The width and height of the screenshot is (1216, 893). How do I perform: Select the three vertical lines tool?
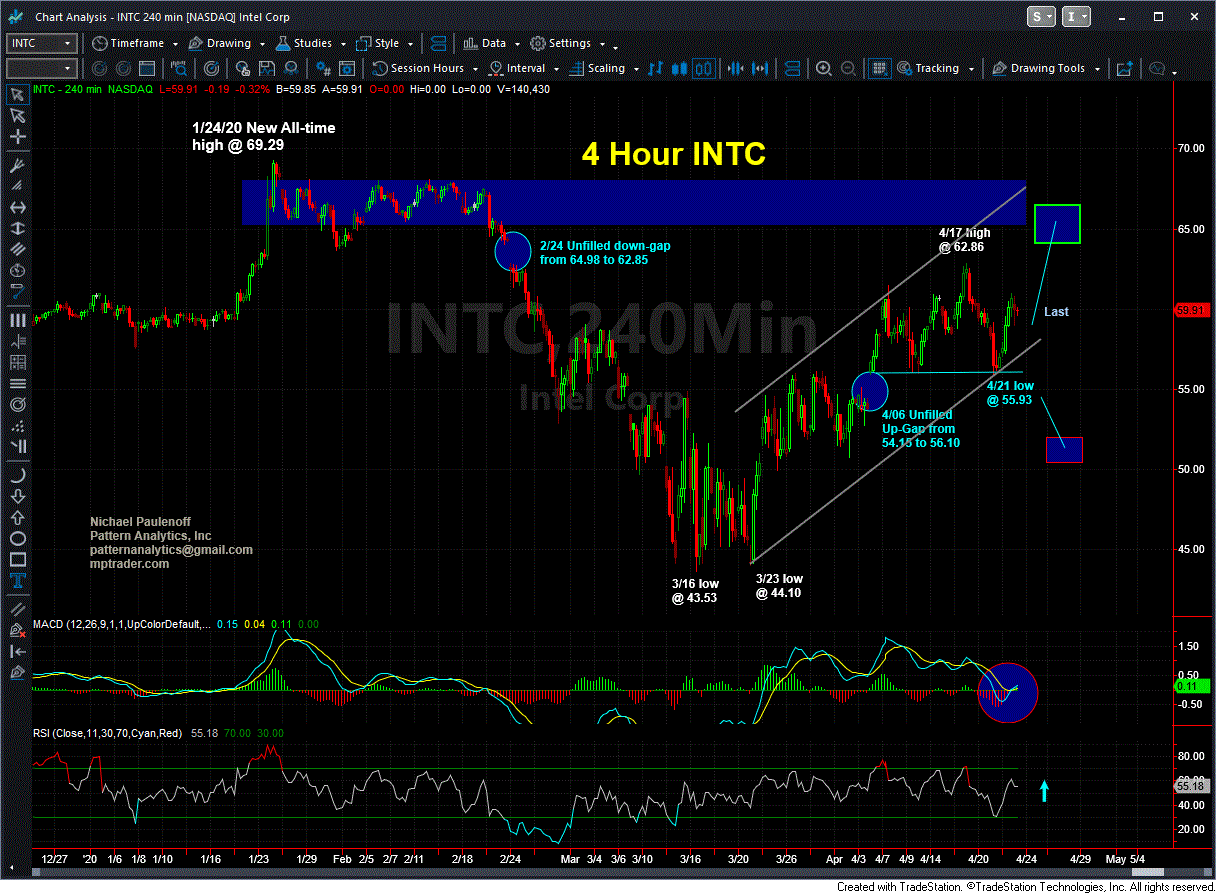(x=17, y=320)
